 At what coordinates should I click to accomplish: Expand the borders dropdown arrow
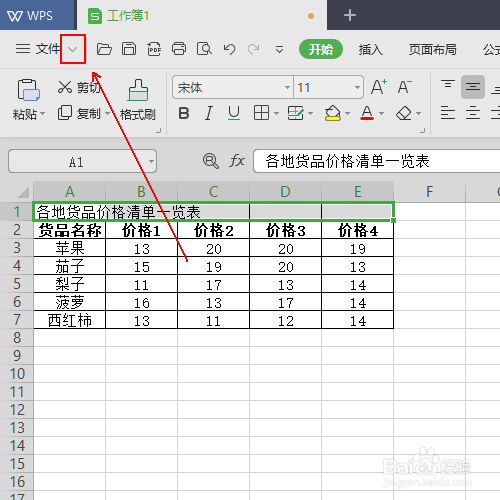(276, 114)
